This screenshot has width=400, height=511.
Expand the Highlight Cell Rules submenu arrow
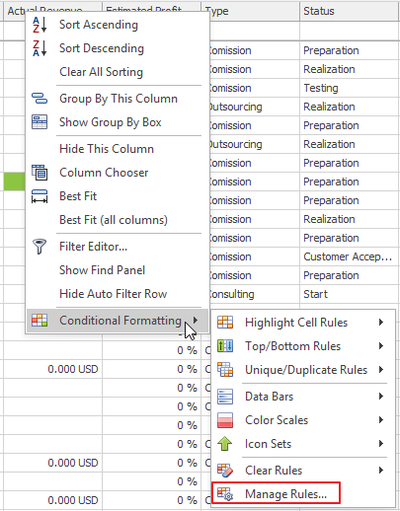pos(381,322)
